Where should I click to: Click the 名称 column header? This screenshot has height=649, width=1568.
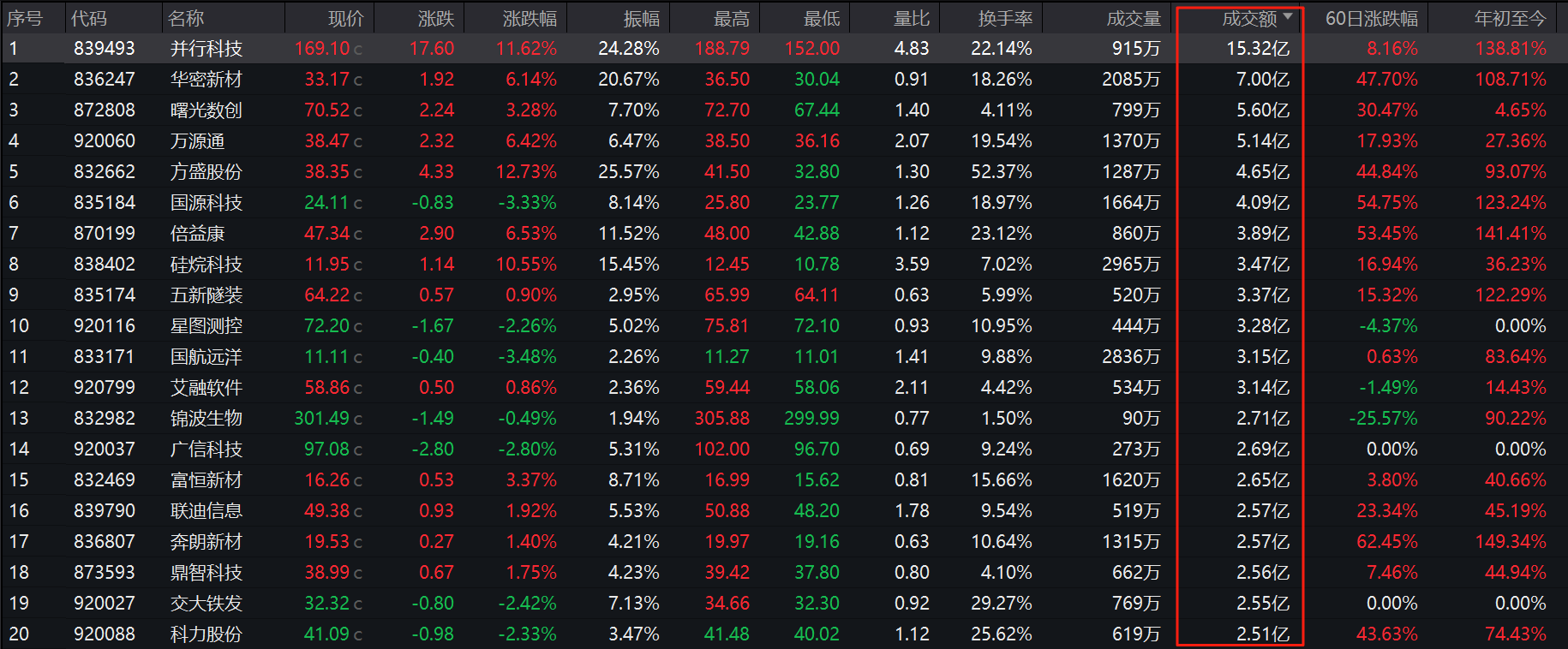(186, 18)
